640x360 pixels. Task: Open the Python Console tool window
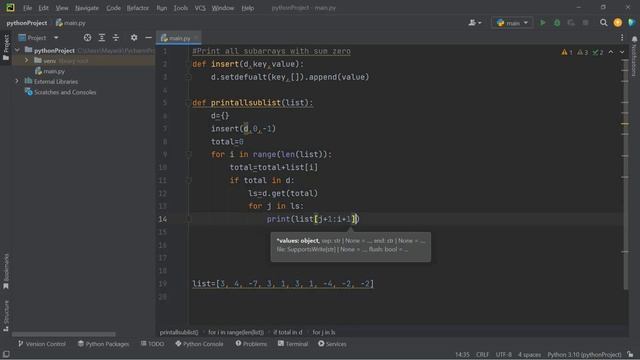pyautogui.click(x=199, y=344)
